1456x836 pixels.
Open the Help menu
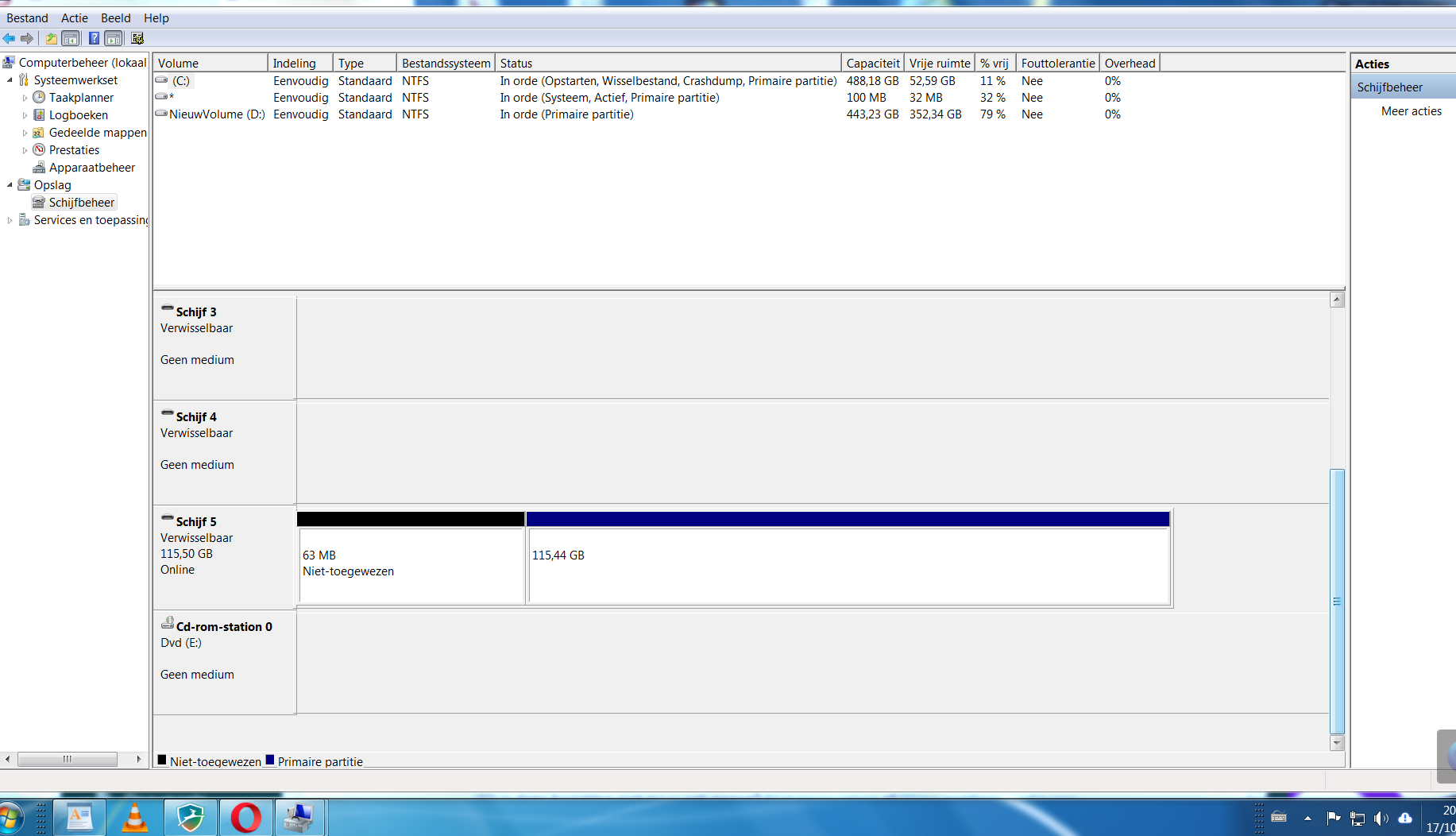click(x=156, y=17)
